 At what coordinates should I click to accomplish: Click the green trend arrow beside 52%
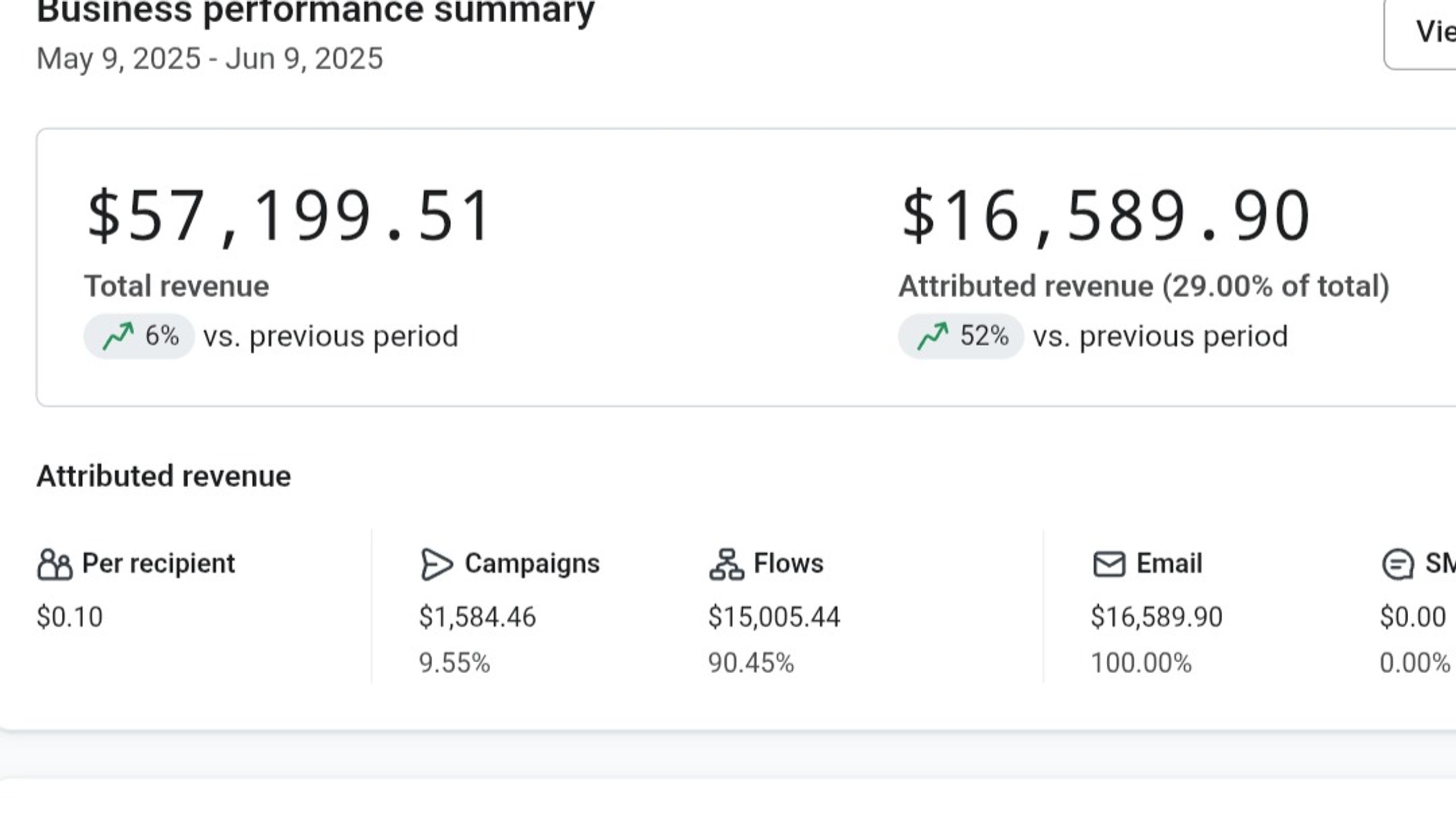pyautogui.click(x=933, y=336)
